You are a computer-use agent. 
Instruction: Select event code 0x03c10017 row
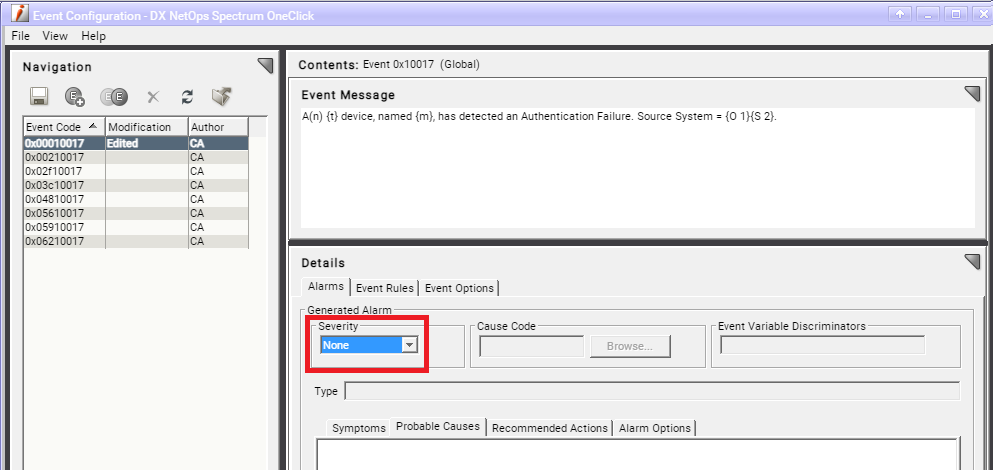click(x=136, y=185)
